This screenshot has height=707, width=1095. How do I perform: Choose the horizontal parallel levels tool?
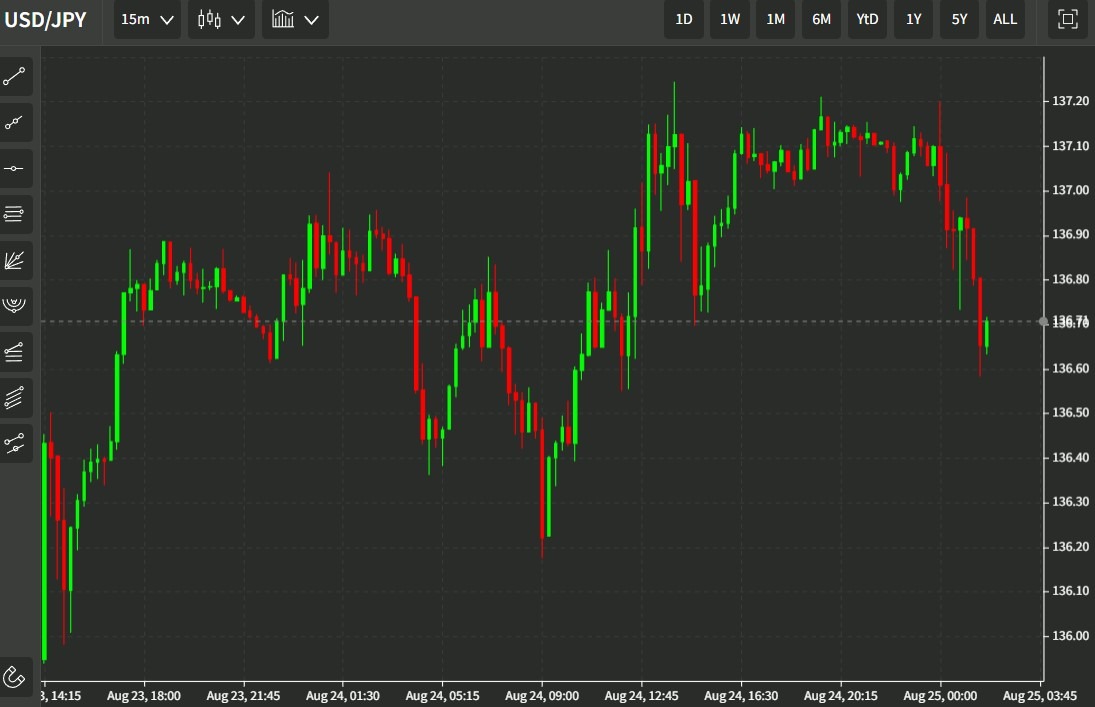pyautogui.click(x=15, y=214)
